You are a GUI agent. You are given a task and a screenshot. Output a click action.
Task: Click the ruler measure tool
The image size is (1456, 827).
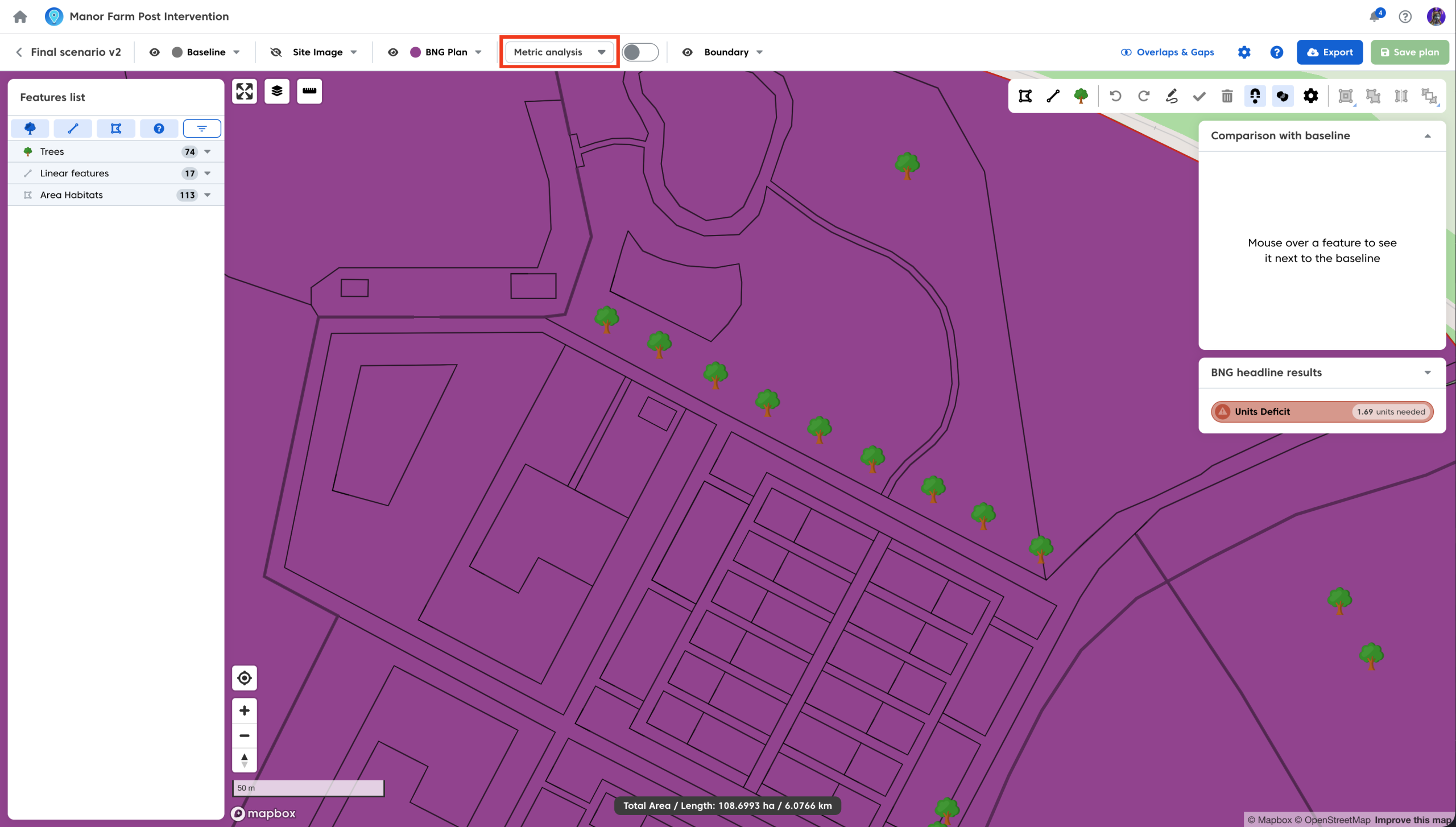(x=309, y=91)
